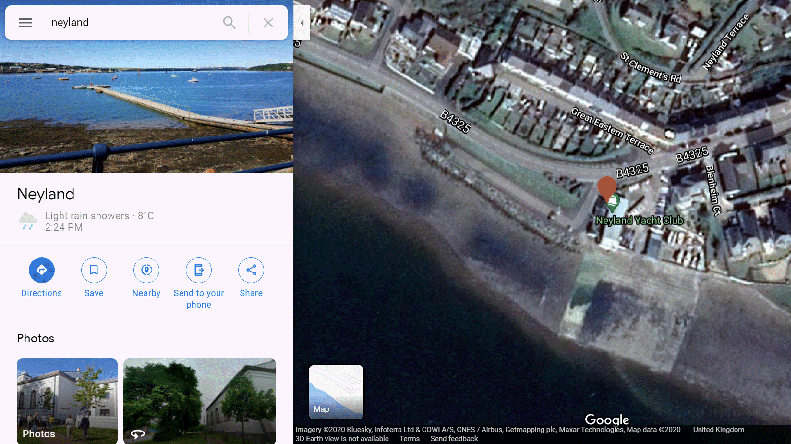
Task: Collapse the side panel arrow
Action: 302,22
